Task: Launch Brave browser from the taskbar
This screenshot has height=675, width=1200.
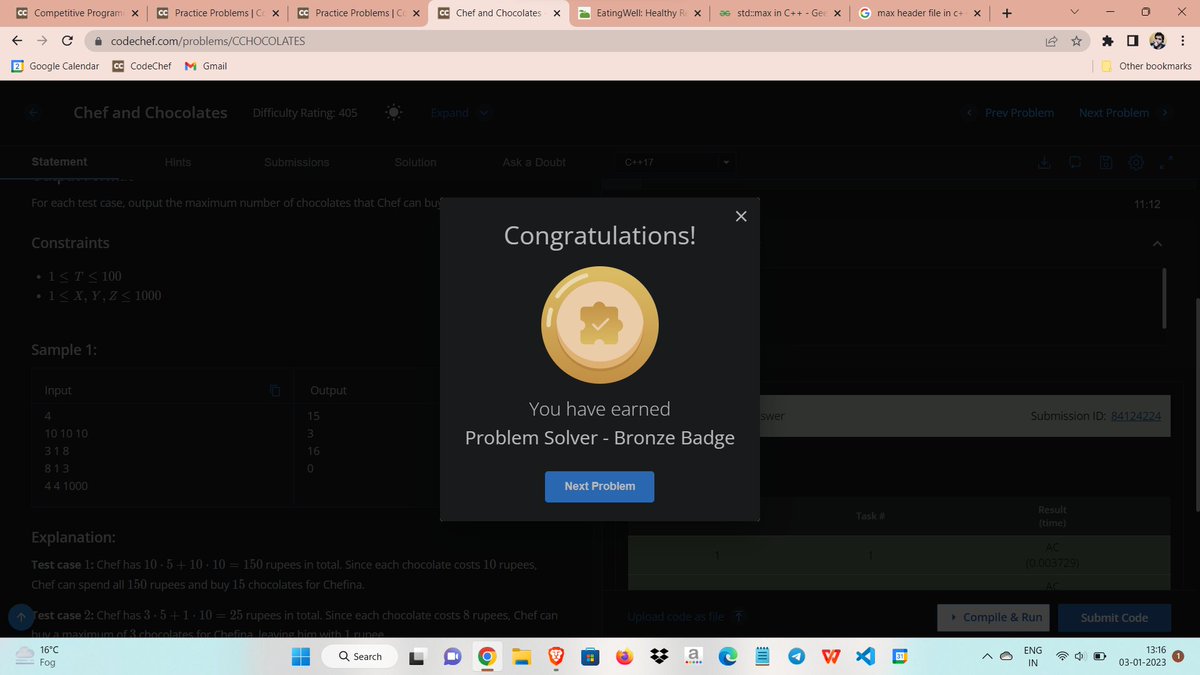Action: coord(555,656)
